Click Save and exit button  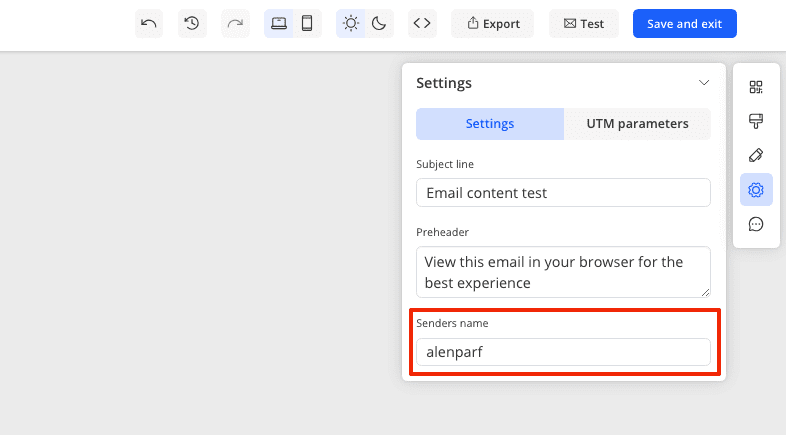(x=685, y=24)
